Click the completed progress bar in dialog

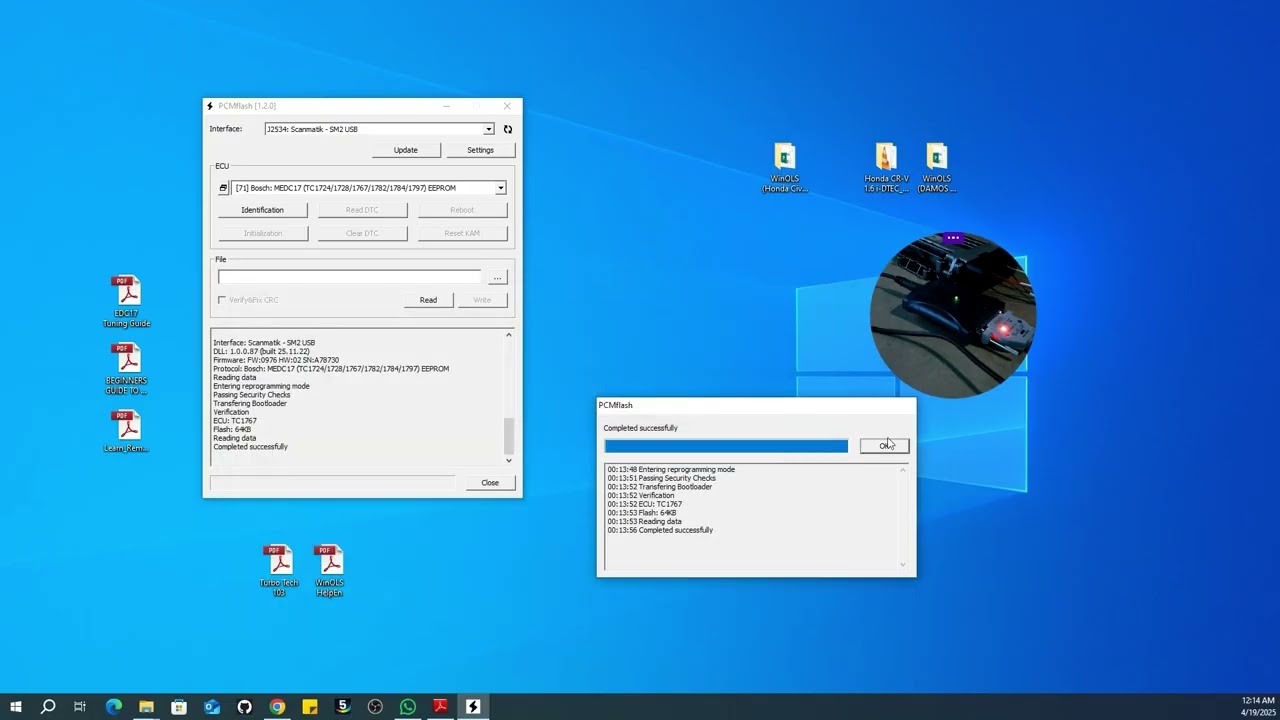click(726, 446)
